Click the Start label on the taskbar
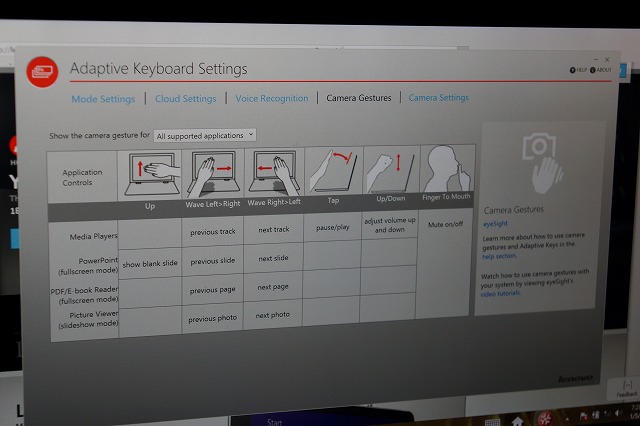The height and width of the screenshot is (426, 640). point(275,422)
